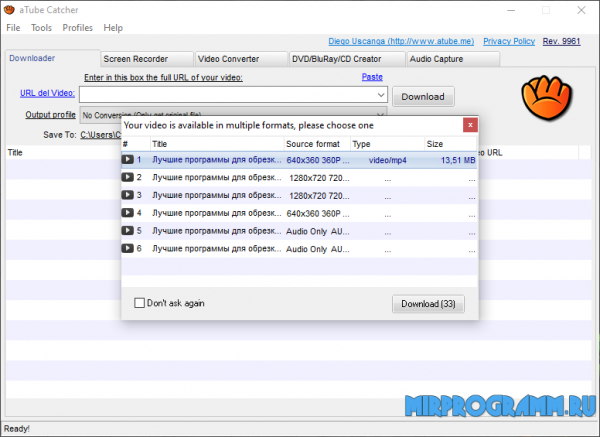Screen dimensions: 600x437
Task: Select row 2 with 1280x720 format
Action: pos(299,178)
